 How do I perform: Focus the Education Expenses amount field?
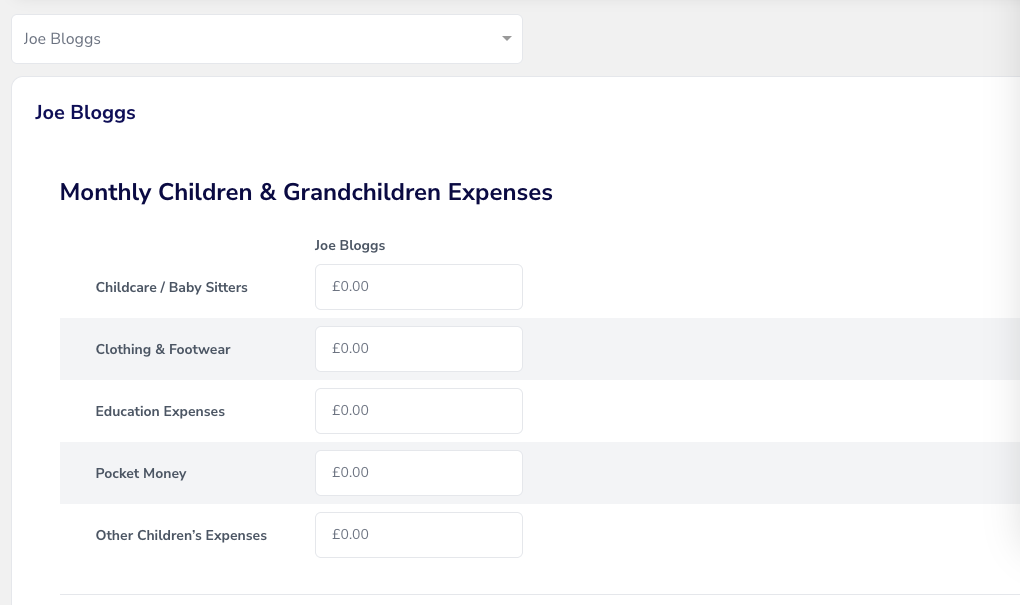click(x=419, y=410)
